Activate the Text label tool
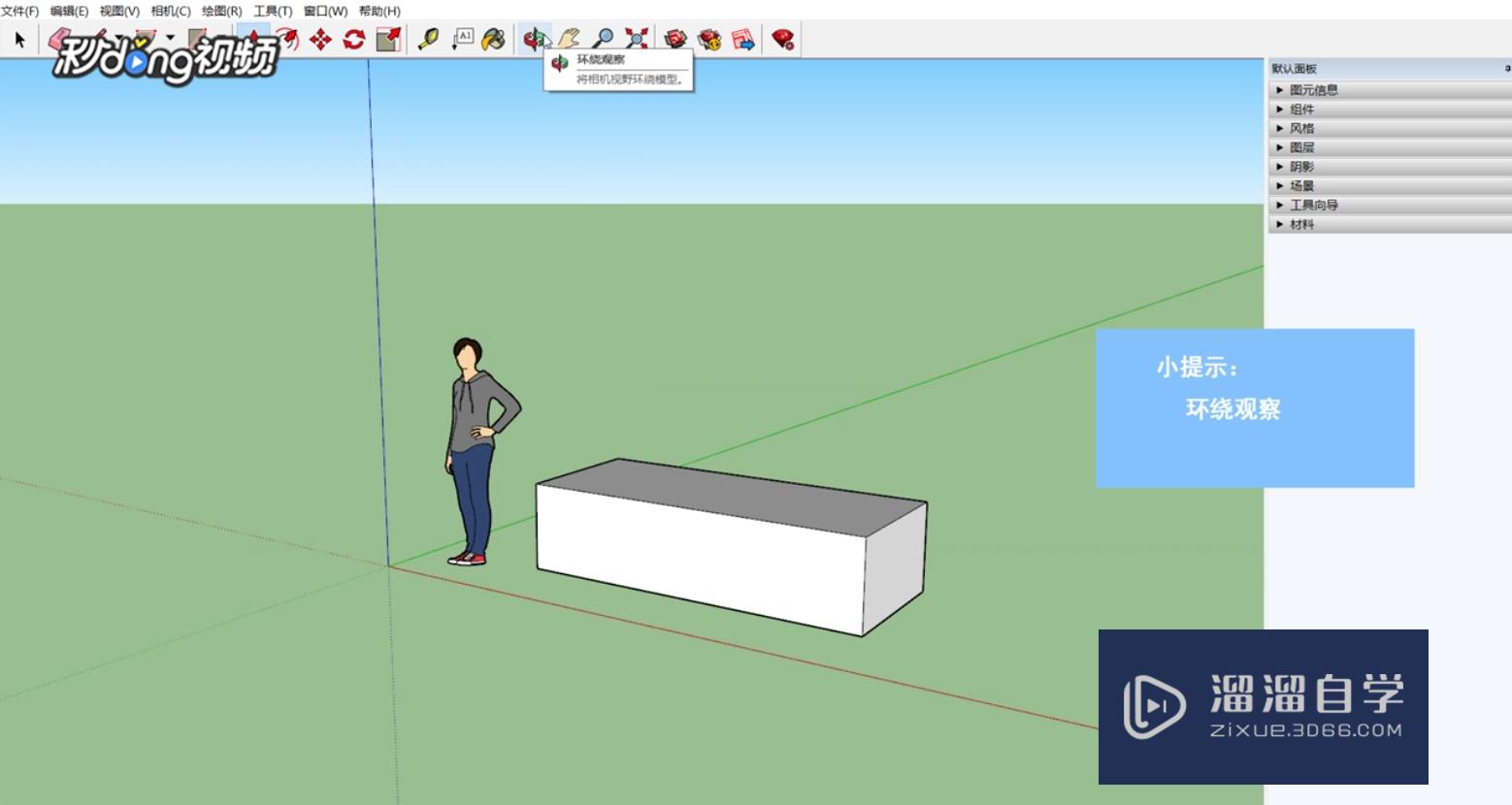 tap(462, 40)
